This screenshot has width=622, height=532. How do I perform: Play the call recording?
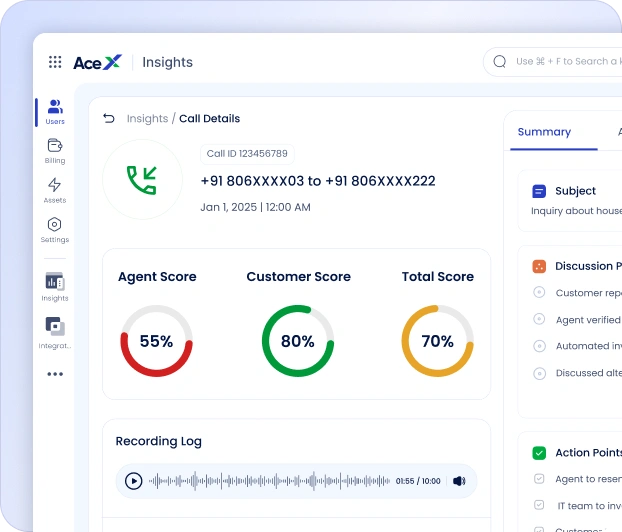133,481
